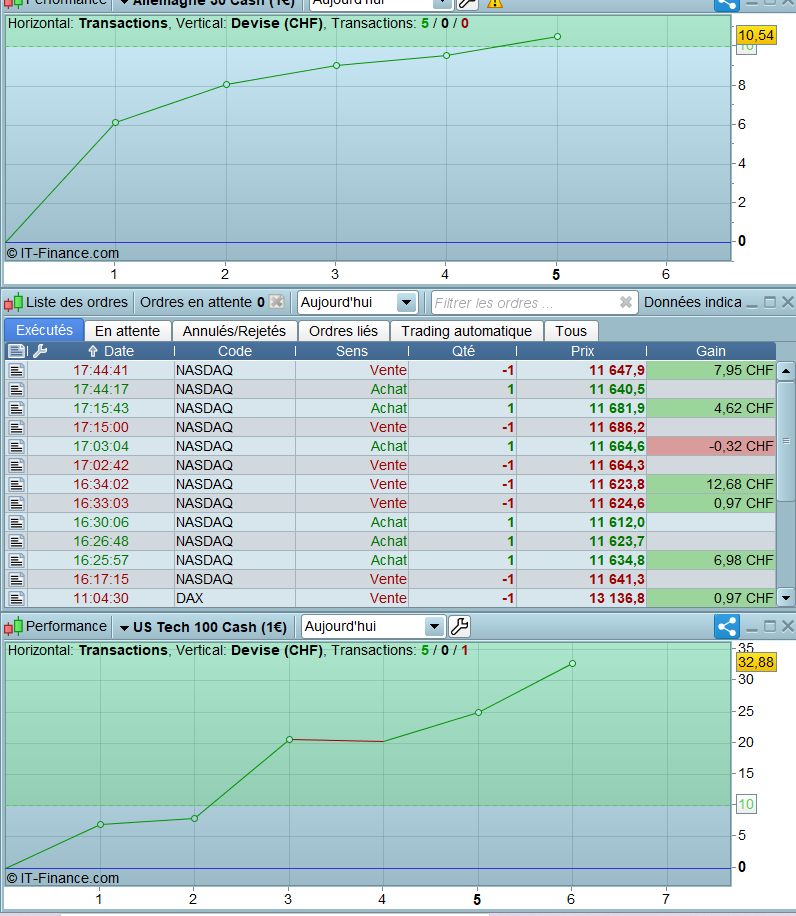Sort orders by Date column header
The width and height of the screenshot is (796, 916).
pyautogui.click(x=112, y=351)
